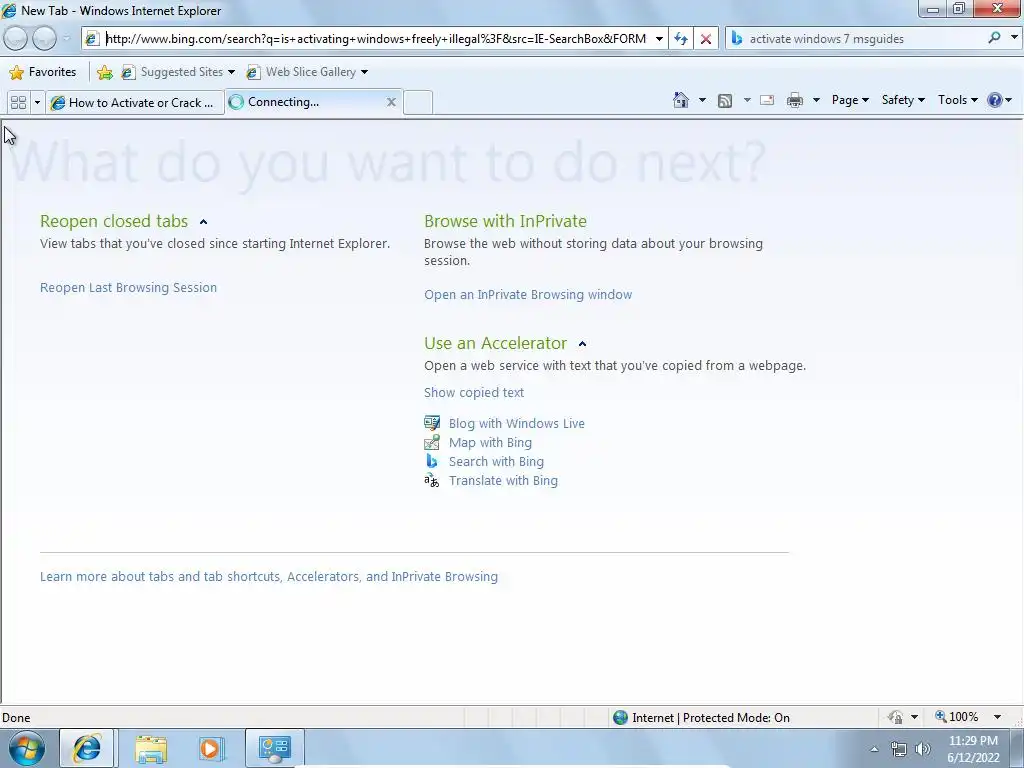Click Search with Bing accelerator
1024x768 pixels.
pos(496,461)
